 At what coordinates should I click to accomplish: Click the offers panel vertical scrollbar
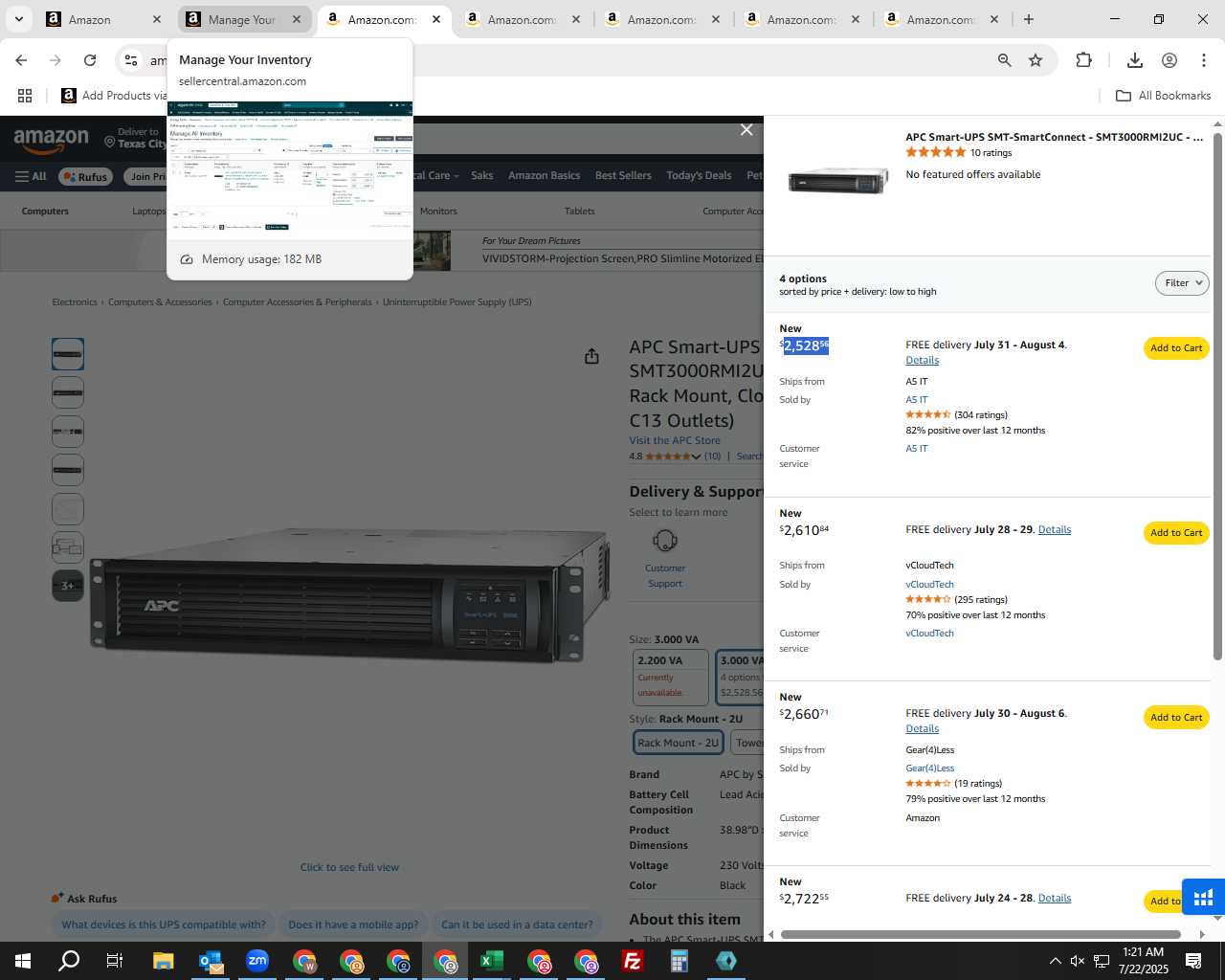pyautogui.click(x=1217, y=396)
